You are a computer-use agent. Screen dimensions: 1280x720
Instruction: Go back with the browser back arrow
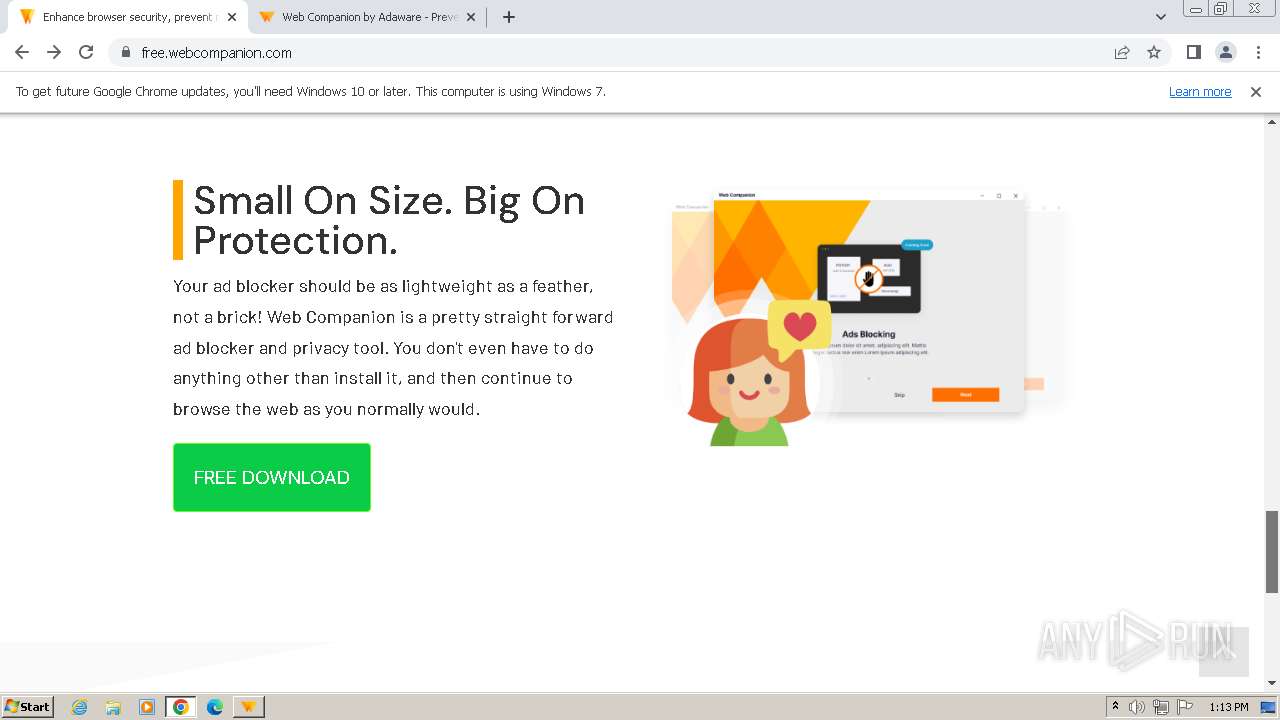pyautogui.click(x=22, y=52)
